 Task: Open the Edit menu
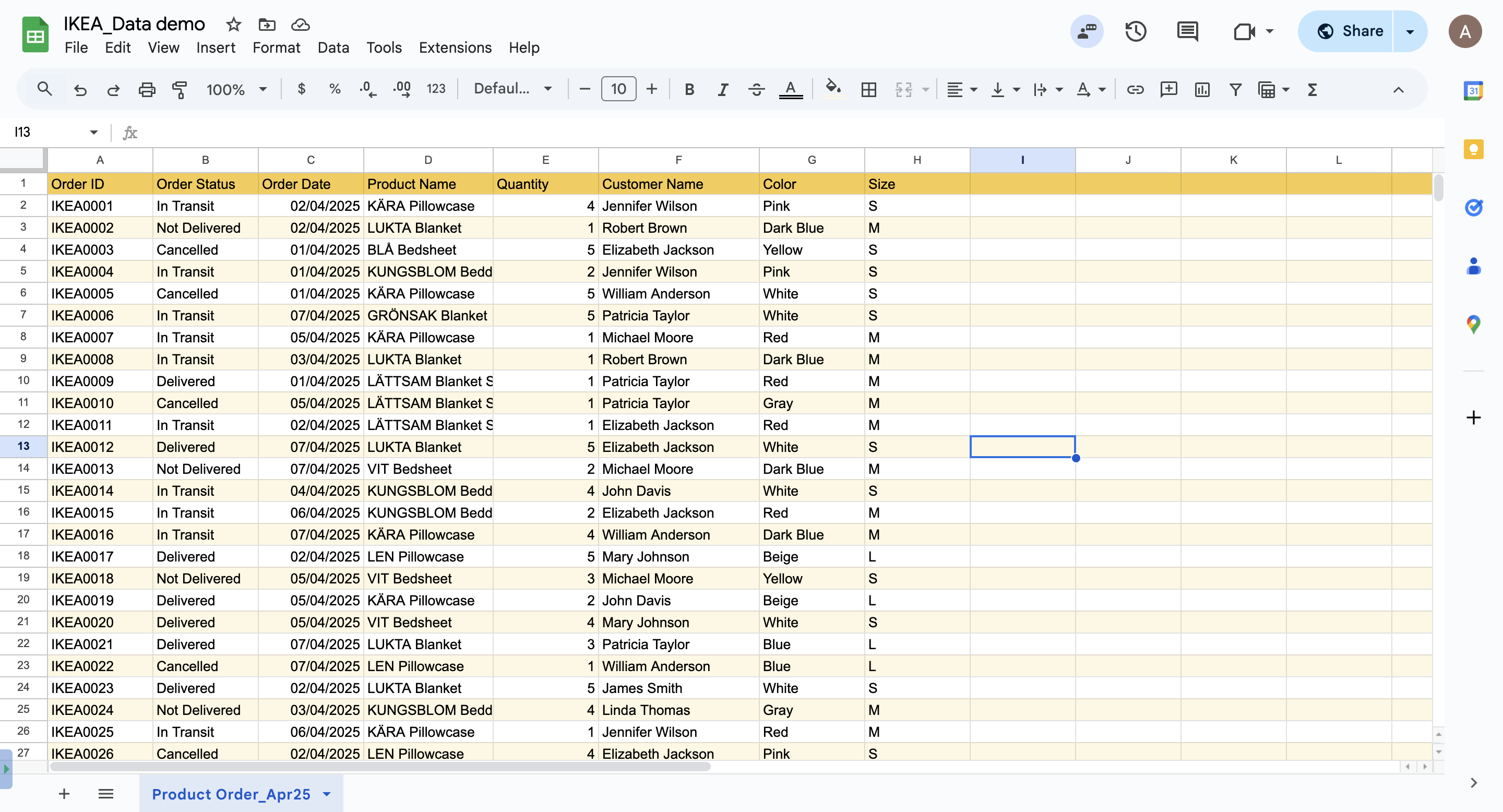117,48
